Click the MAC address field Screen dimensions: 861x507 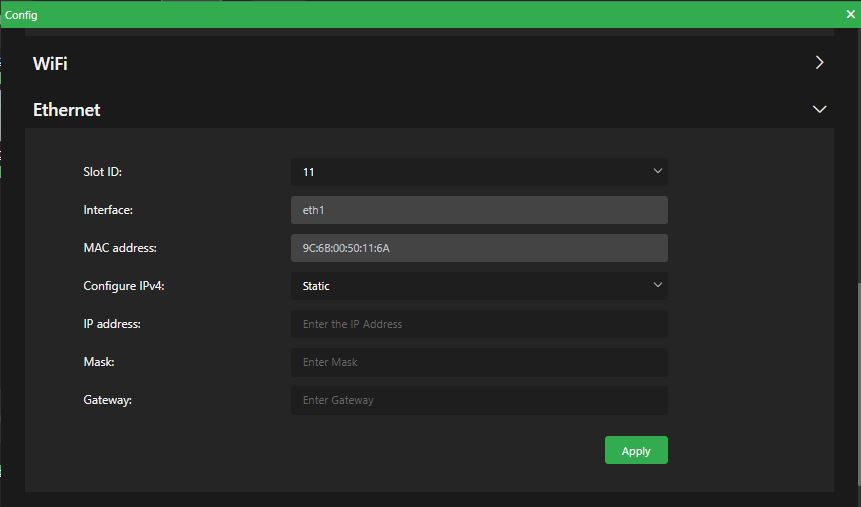point(478,248)
